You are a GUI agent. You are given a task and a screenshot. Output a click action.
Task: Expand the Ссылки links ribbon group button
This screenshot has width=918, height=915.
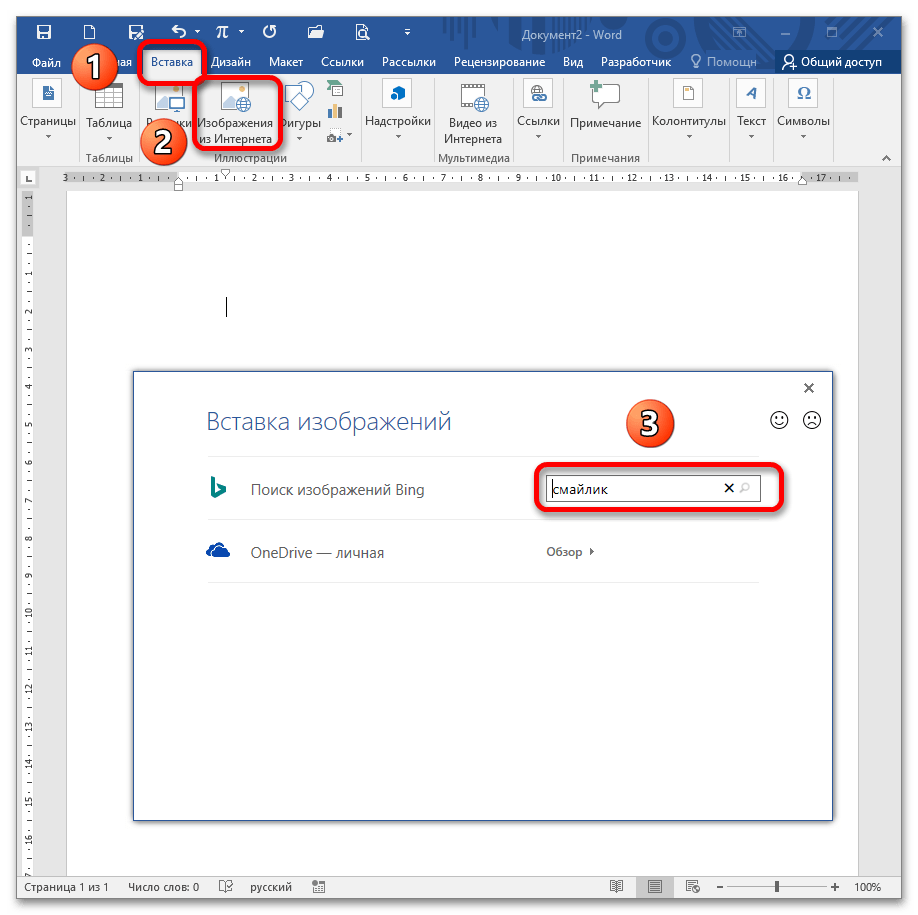click(x=539, y=111)
